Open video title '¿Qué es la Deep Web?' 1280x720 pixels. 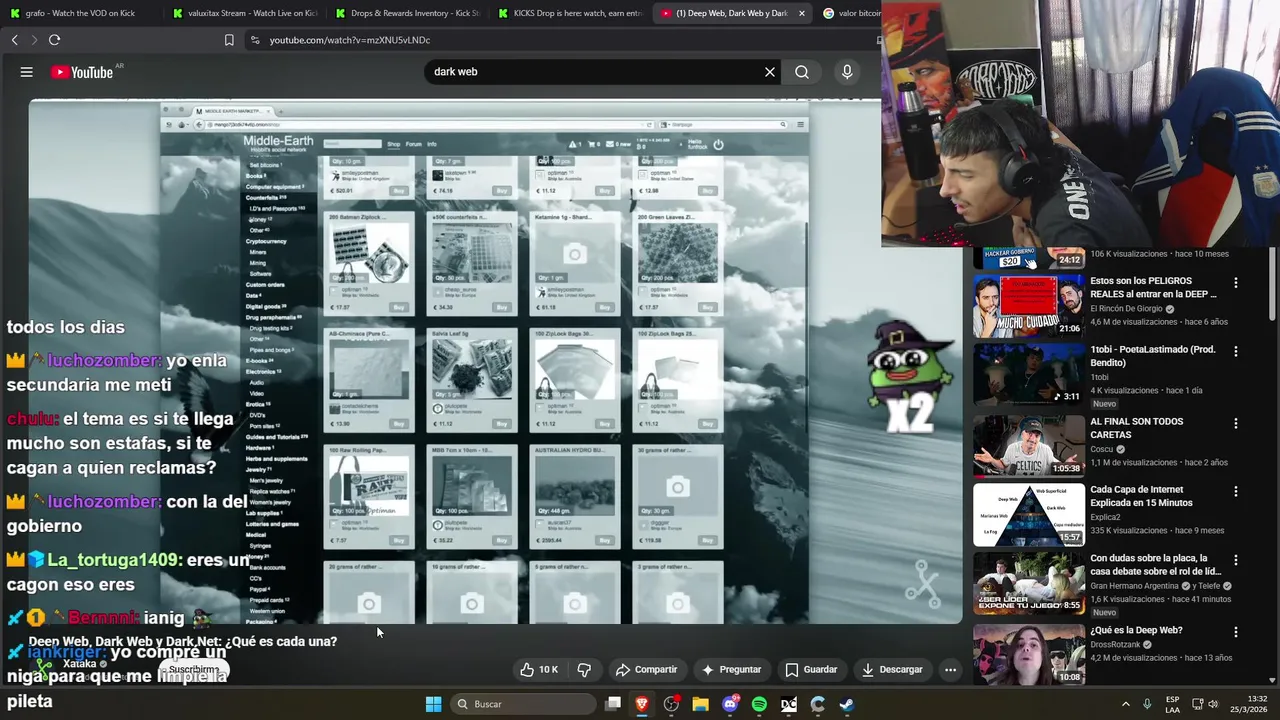(x=1136, y=630)
